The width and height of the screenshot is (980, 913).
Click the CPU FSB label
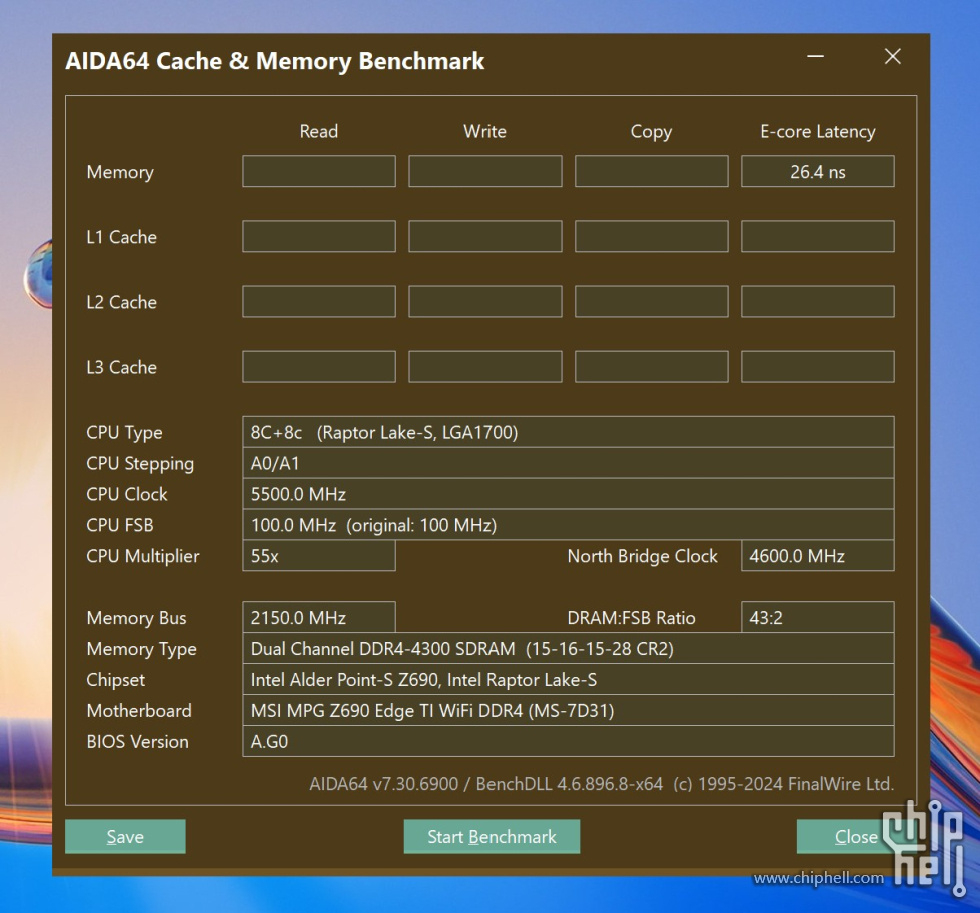pyautogui.click(x=119, y=525)
